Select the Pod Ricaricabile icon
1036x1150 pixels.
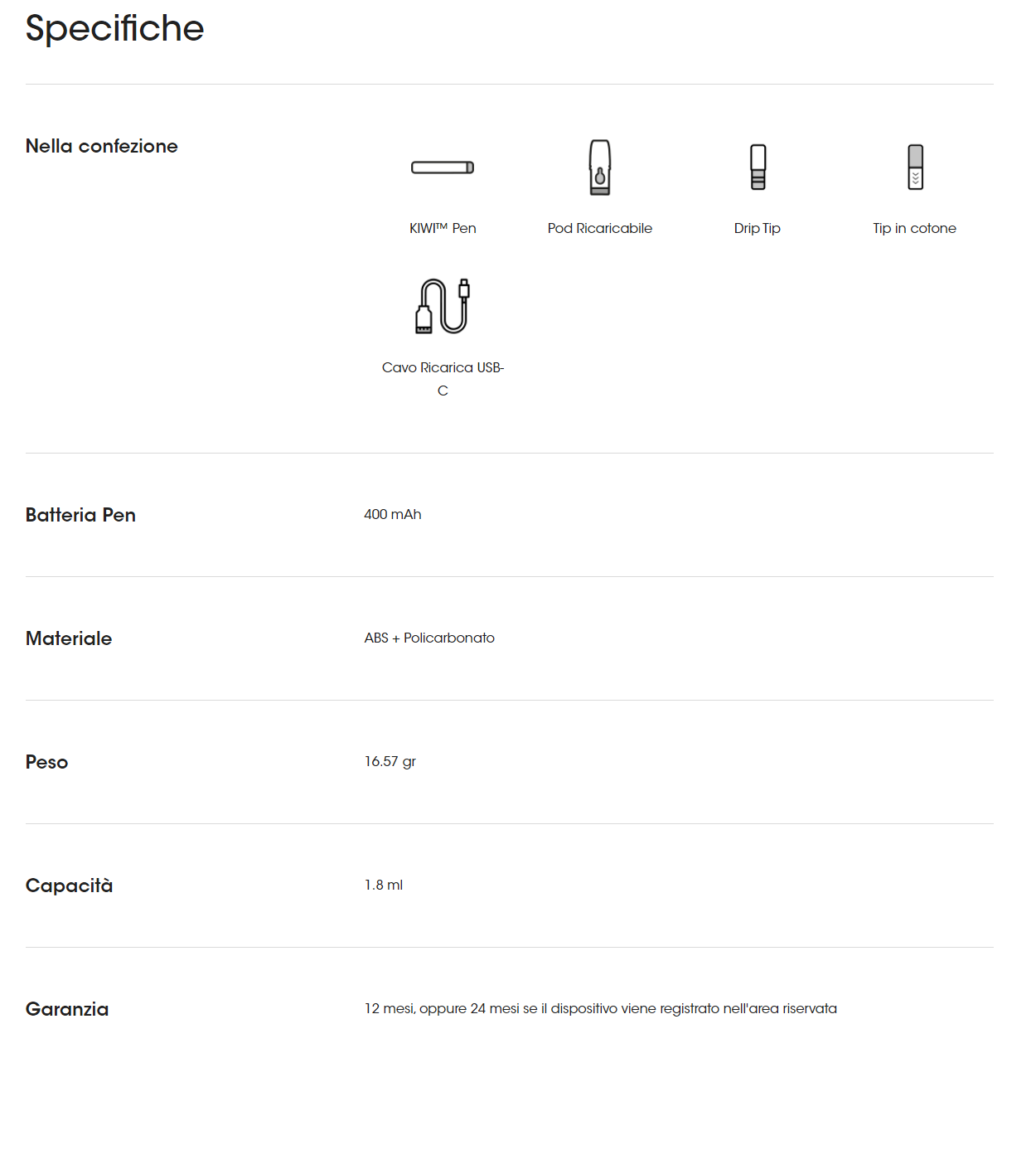600,167
